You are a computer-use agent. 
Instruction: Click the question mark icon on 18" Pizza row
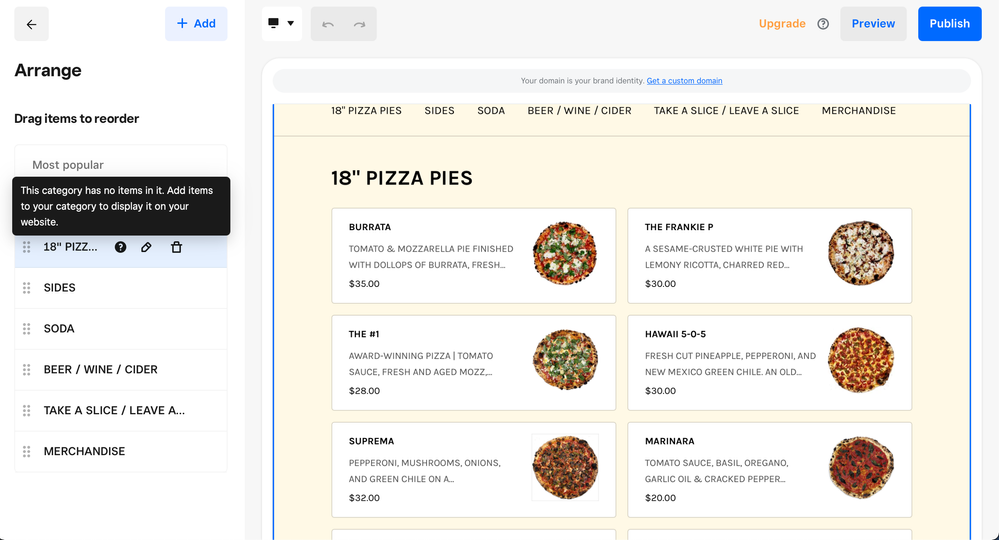(x=120, y=247)
